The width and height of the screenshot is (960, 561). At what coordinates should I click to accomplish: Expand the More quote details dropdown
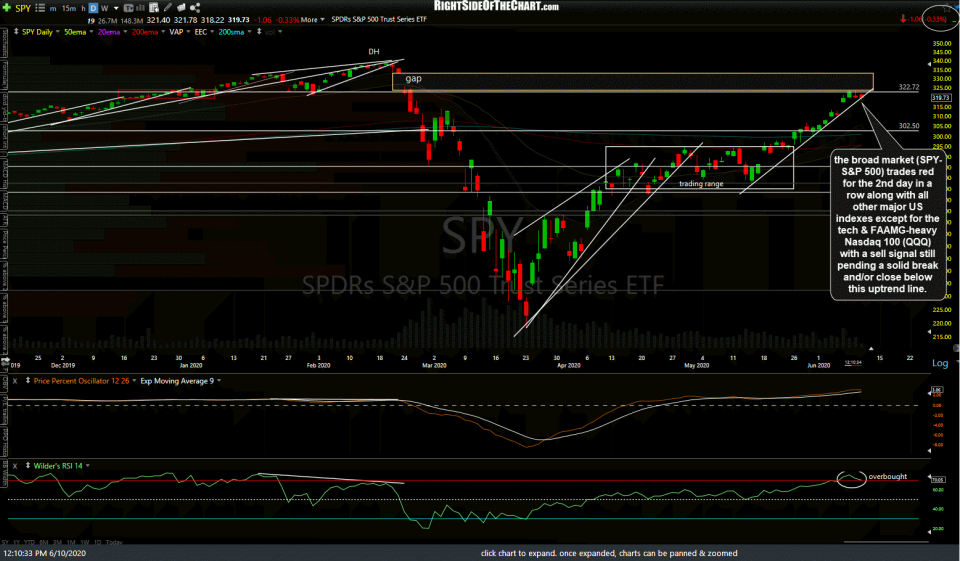pos(312,20)
